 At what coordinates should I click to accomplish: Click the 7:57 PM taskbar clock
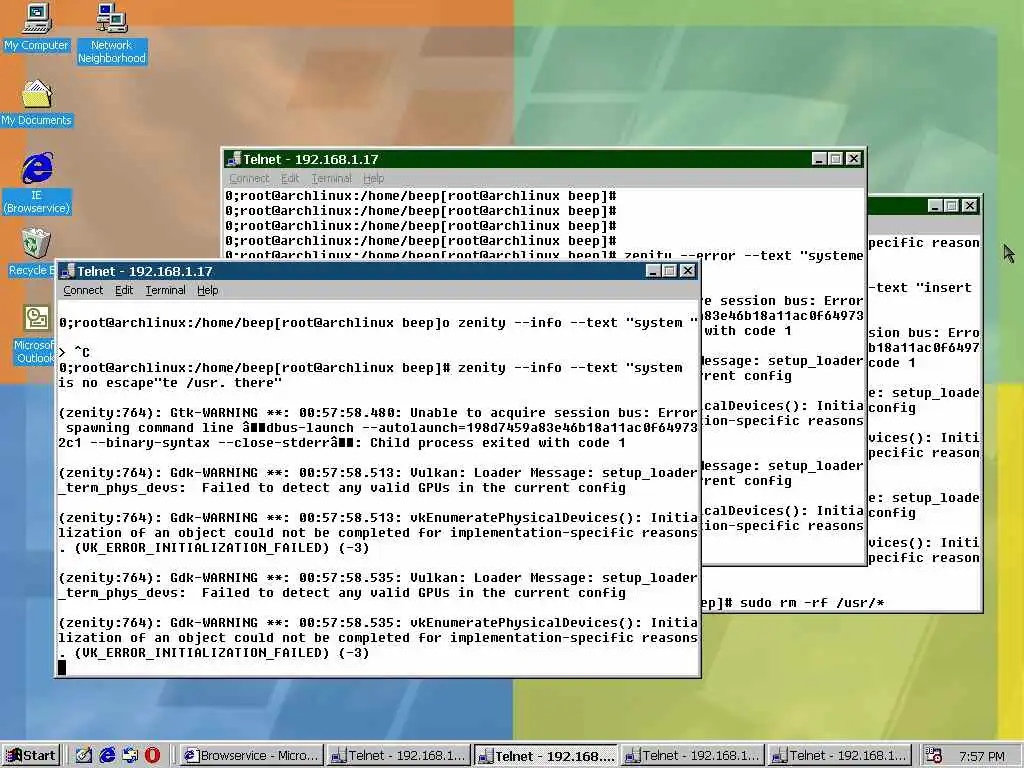point(982,756)
